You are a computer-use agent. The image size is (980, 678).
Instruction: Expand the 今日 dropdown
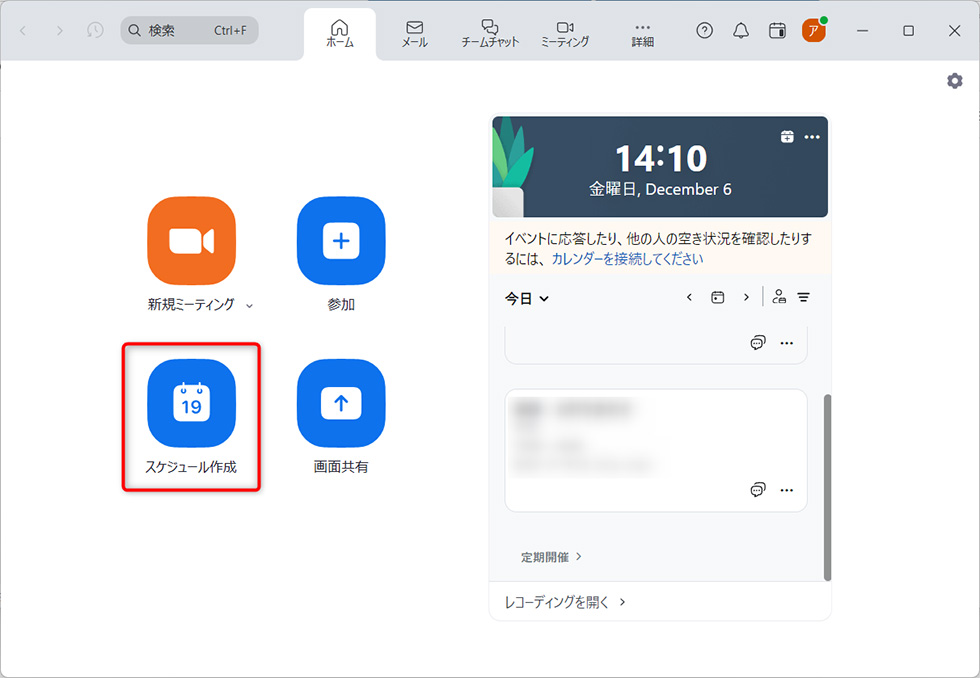pyautogui.click(x=526, y=299)
